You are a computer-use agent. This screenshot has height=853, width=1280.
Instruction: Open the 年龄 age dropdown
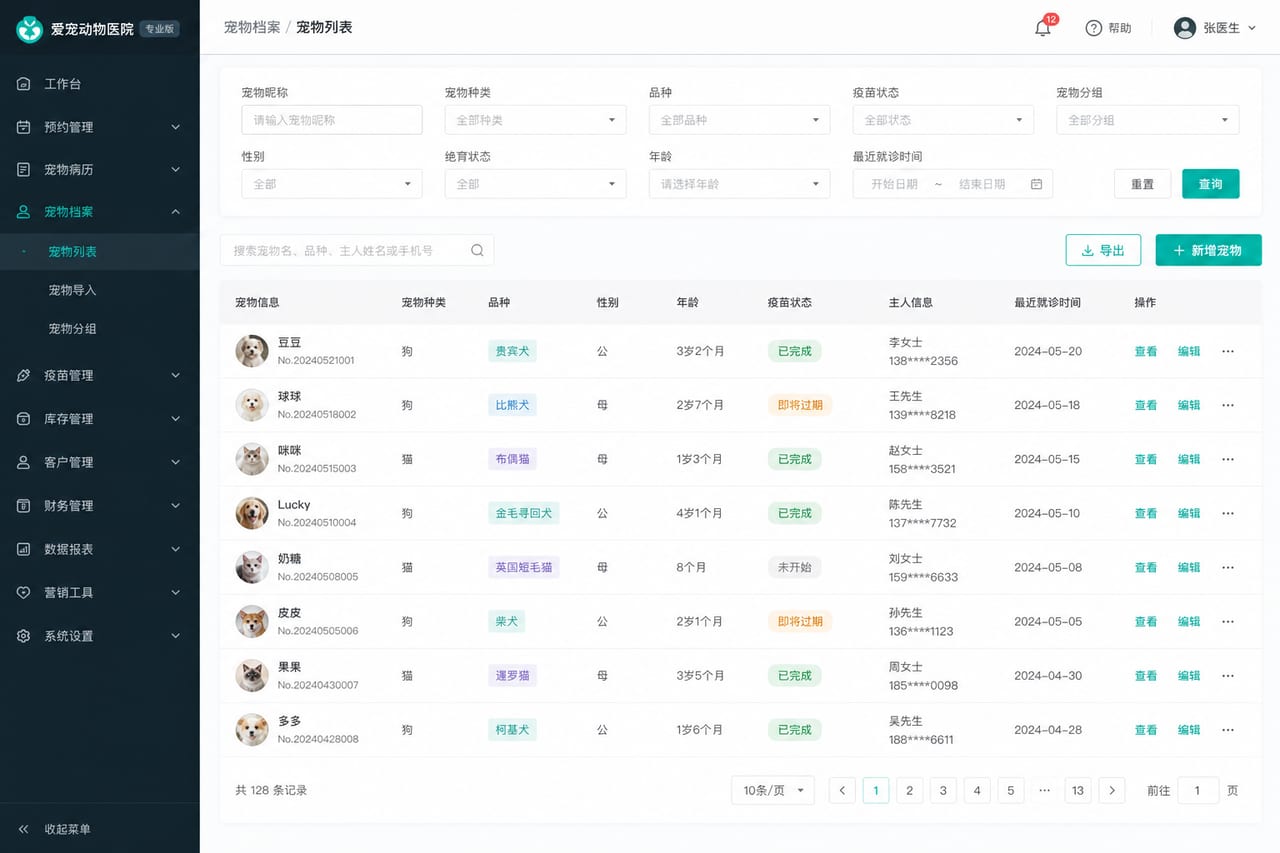point(740,184)
